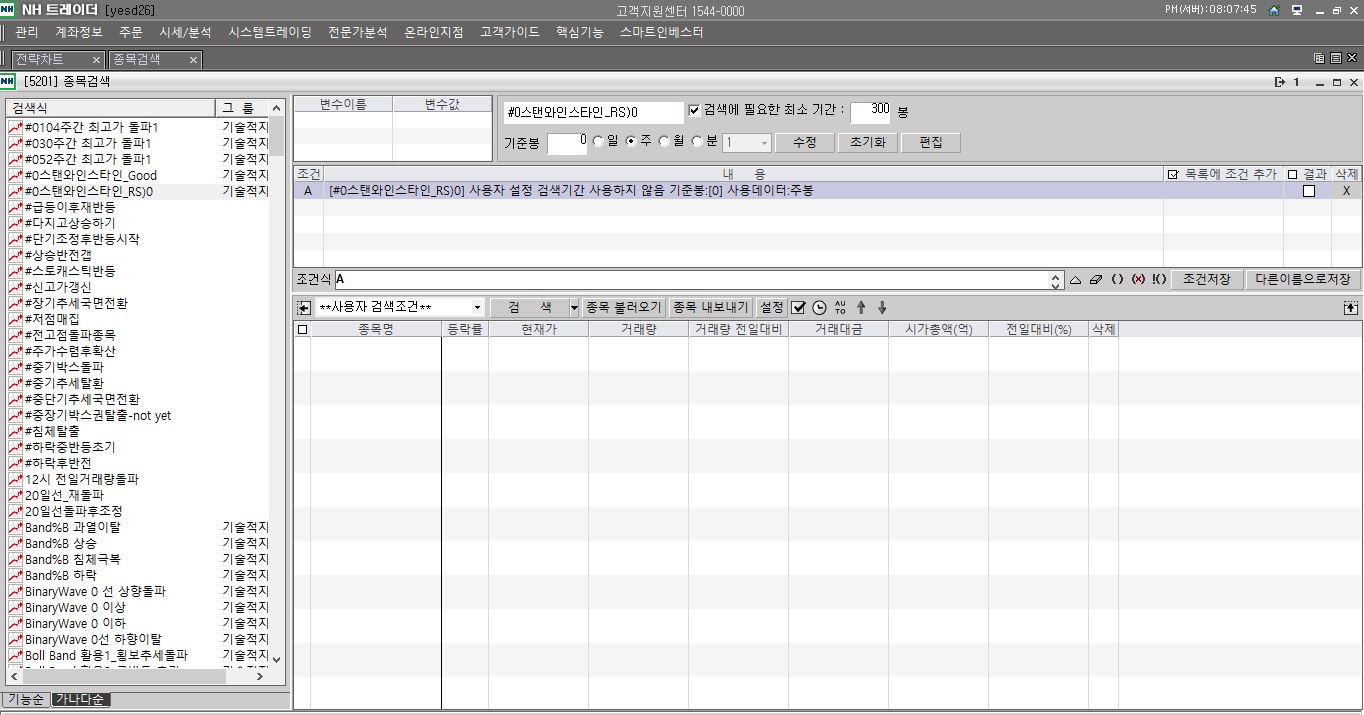1364x715 pixels.
Task: Select #급등이후재반등 in the search list
Action: 70,207
